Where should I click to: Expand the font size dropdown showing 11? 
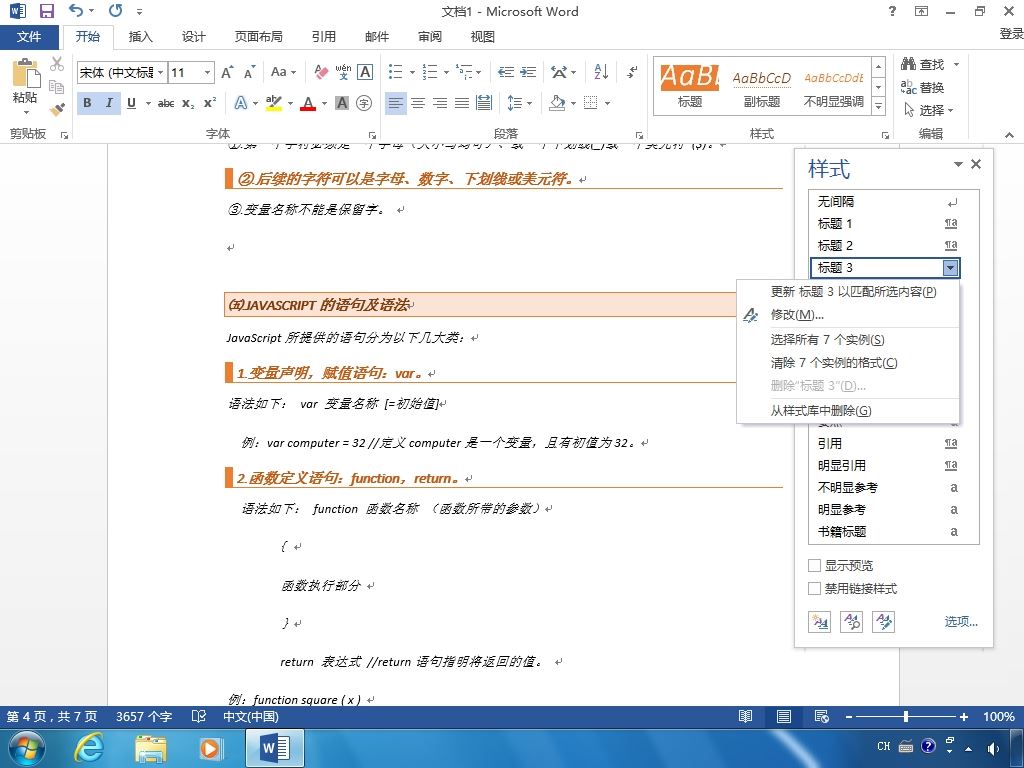click(207, 72)
